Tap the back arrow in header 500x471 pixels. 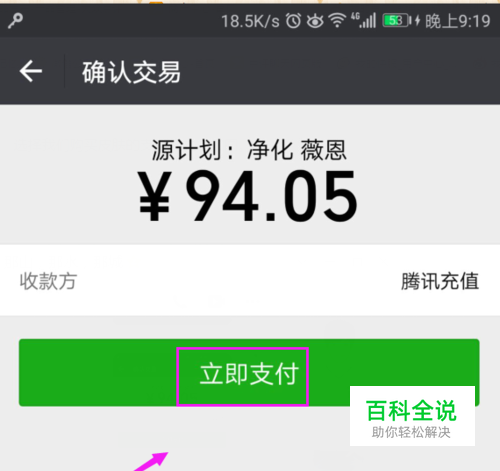pyautogui.click(x=31, y=71)
